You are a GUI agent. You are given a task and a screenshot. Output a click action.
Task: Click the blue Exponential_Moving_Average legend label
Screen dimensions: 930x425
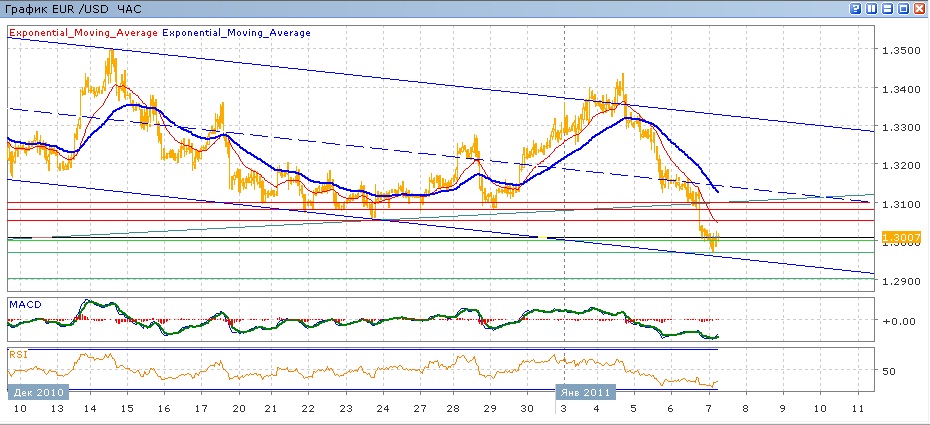coord(236,32)
